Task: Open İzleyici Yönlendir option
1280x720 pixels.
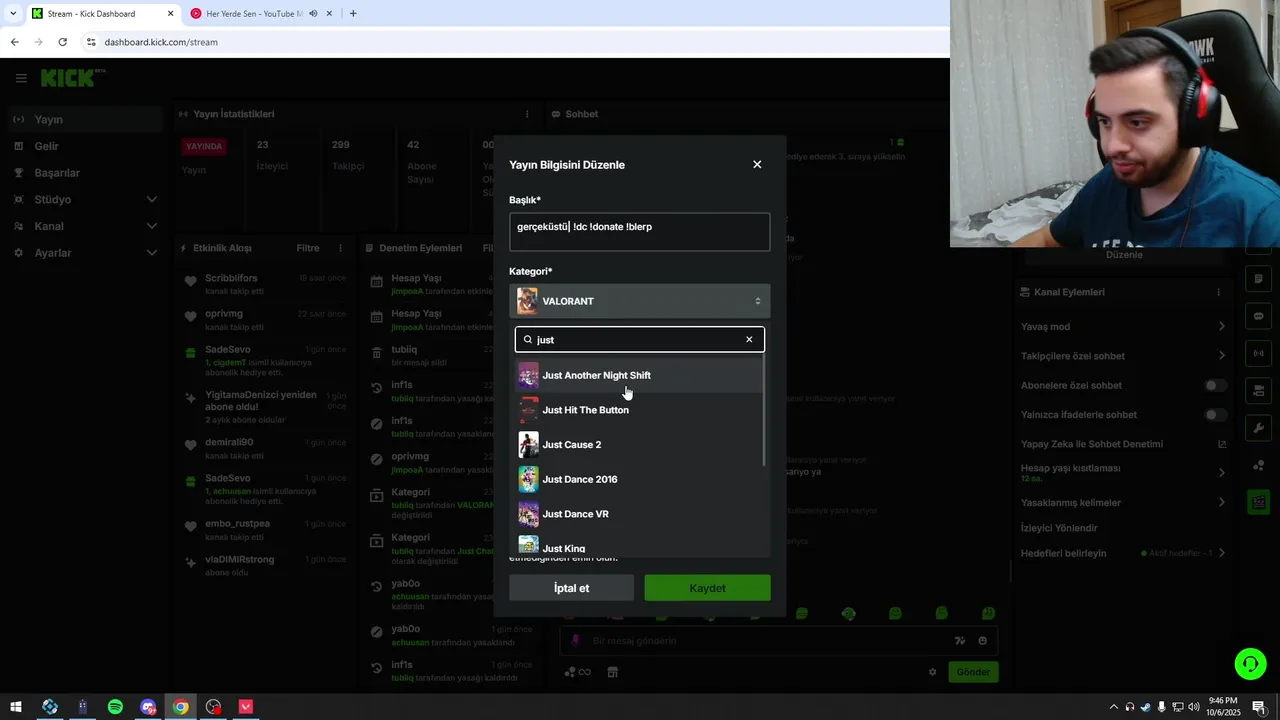Action: pos(1059,528)
